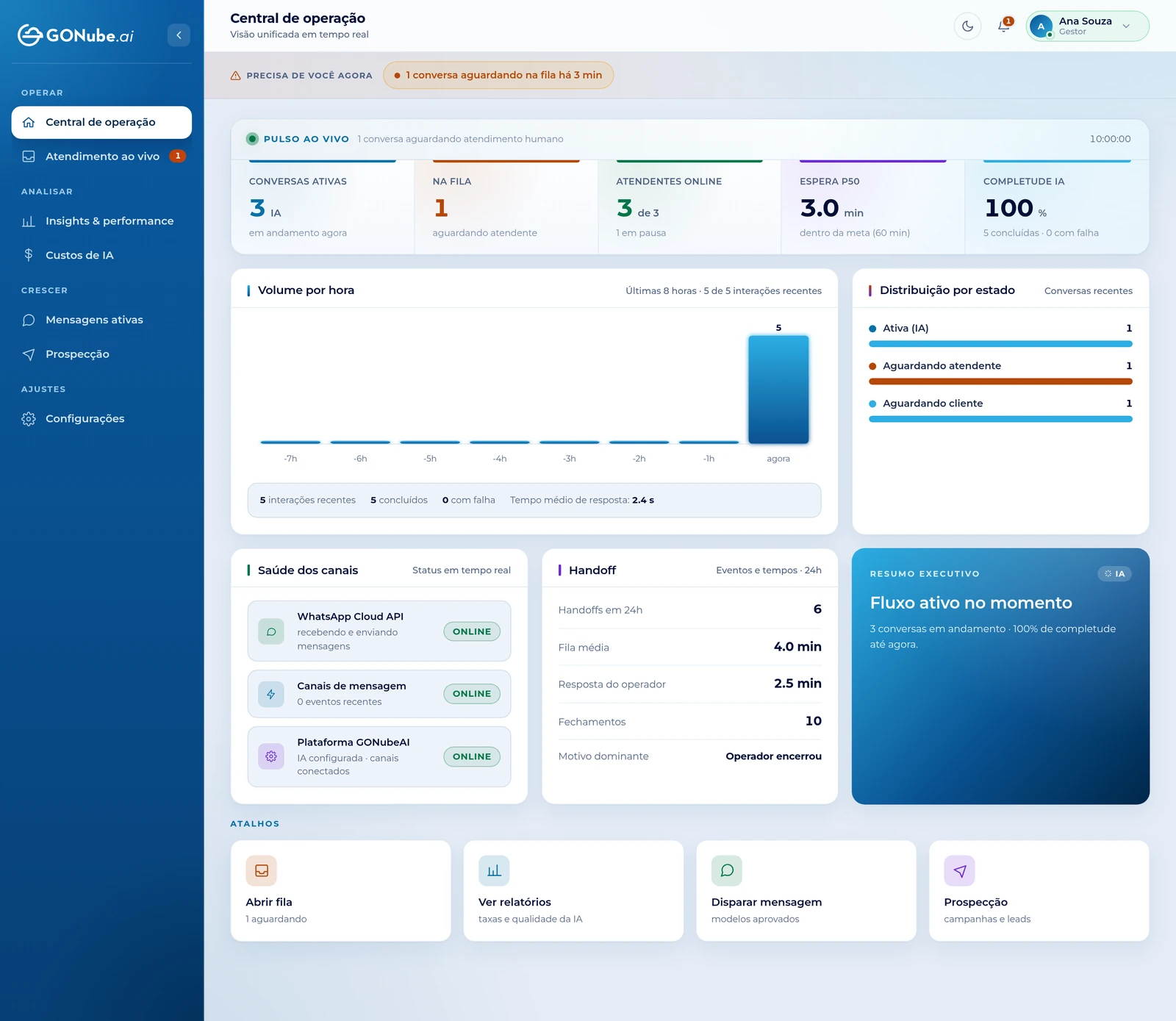The image size is (1176, 1021).
Task: Click ONLINE badge for Canais de mensagem
Action: tap(472, 694)
